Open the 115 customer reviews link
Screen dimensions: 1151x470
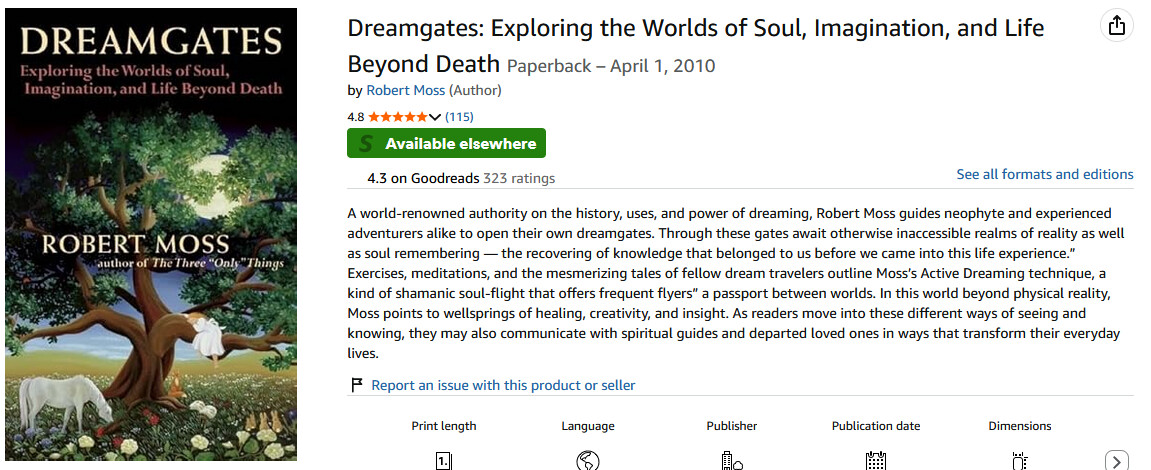click(x=459, y=117)
